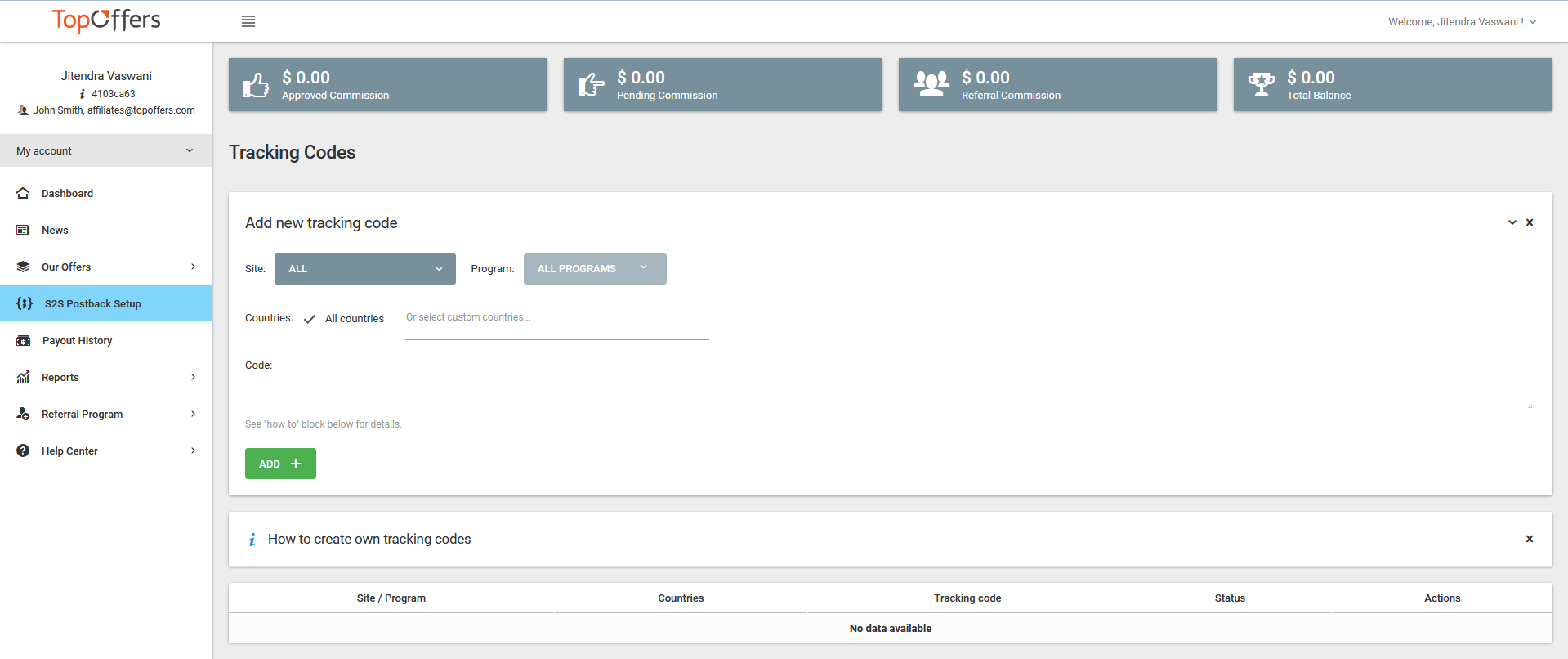Expand Reports submenu arrow
Screen dimensions: 1568x659
[194, 377]
